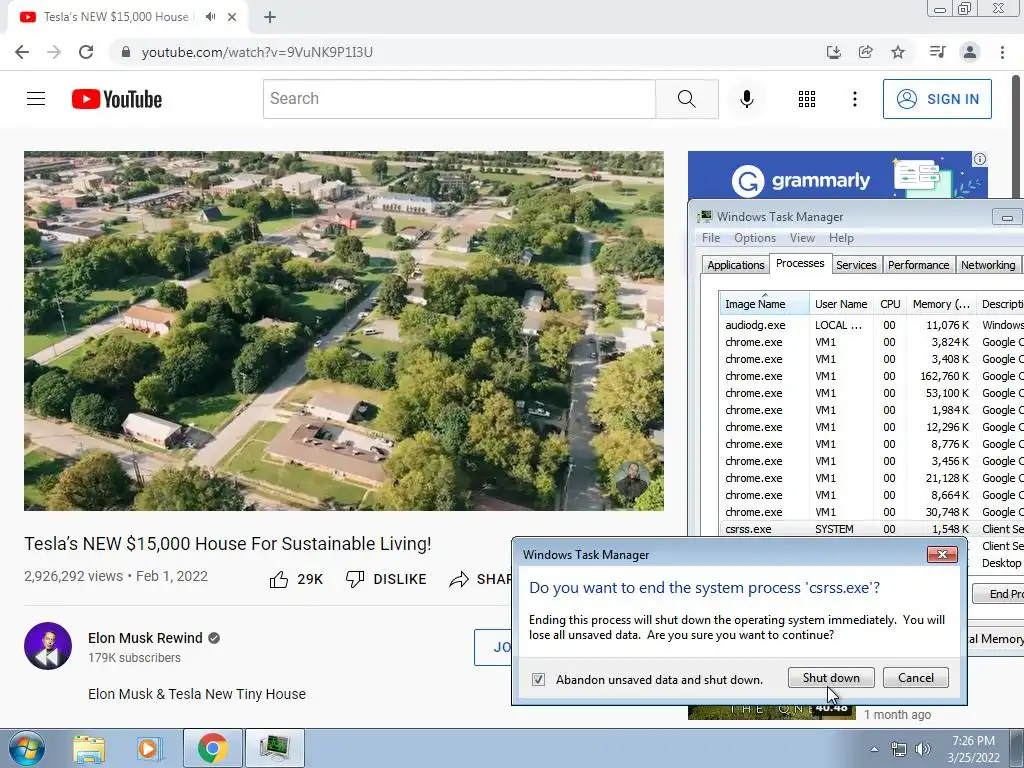Image resolution: width=1024 pixels, height=768 pixels.
Task: Click the YouTube search field
Action: coord(459,99)
